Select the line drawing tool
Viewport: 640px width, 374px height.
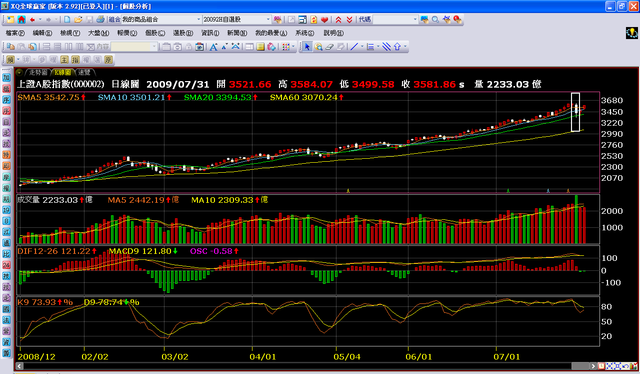(354, 47)
